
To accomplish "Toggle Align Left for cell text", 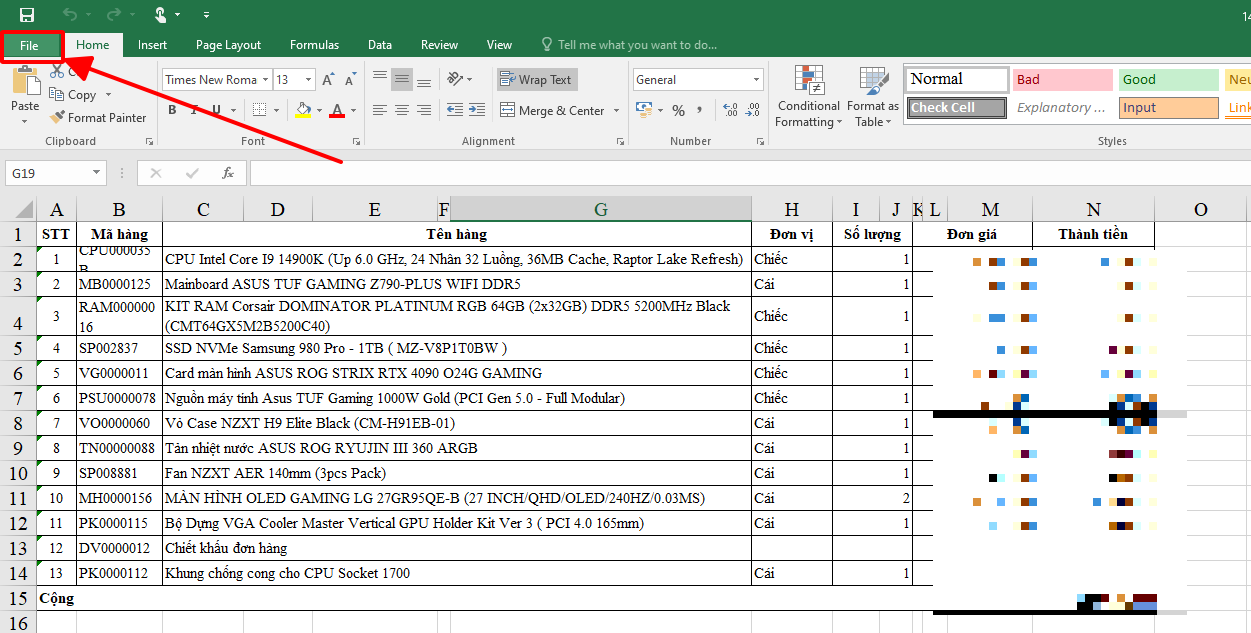I will [380, 110].
